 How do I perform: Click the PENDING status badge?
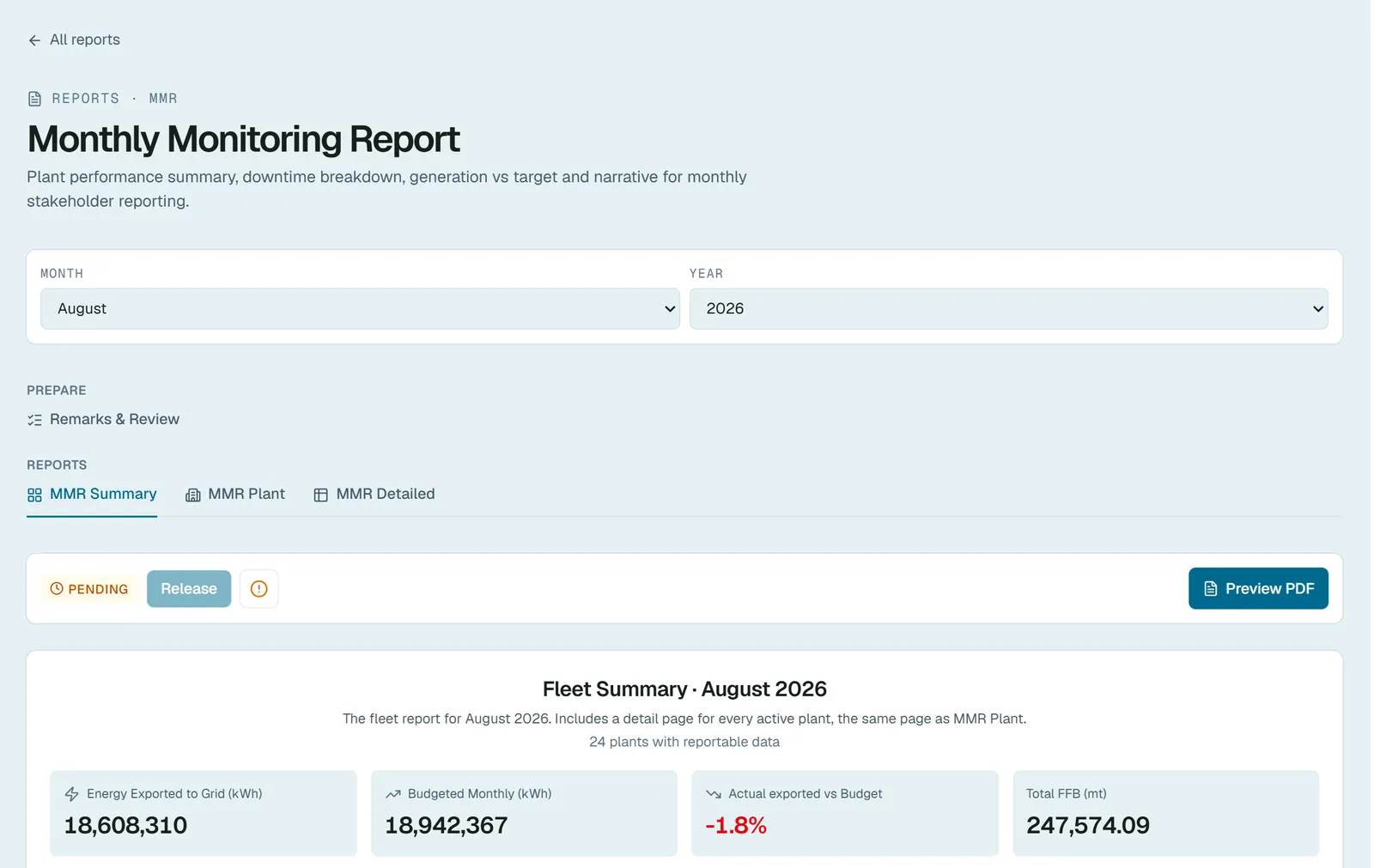[89, 589]
